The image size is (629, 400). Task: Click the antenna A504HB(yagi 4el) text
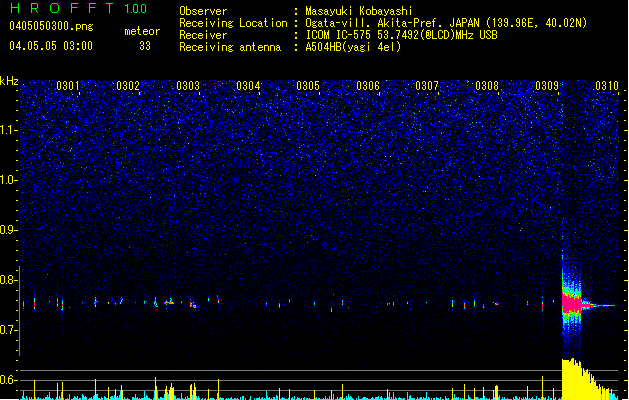pyautogui.click(x=353, y=47)
